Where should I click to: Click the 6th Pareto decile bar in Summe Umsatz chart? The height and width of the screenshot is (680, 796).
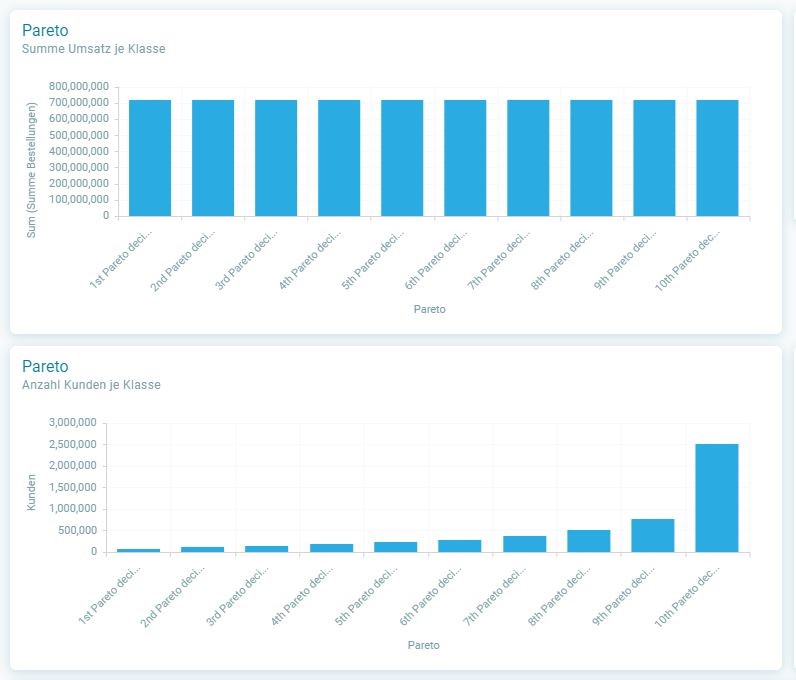[465, 158]
